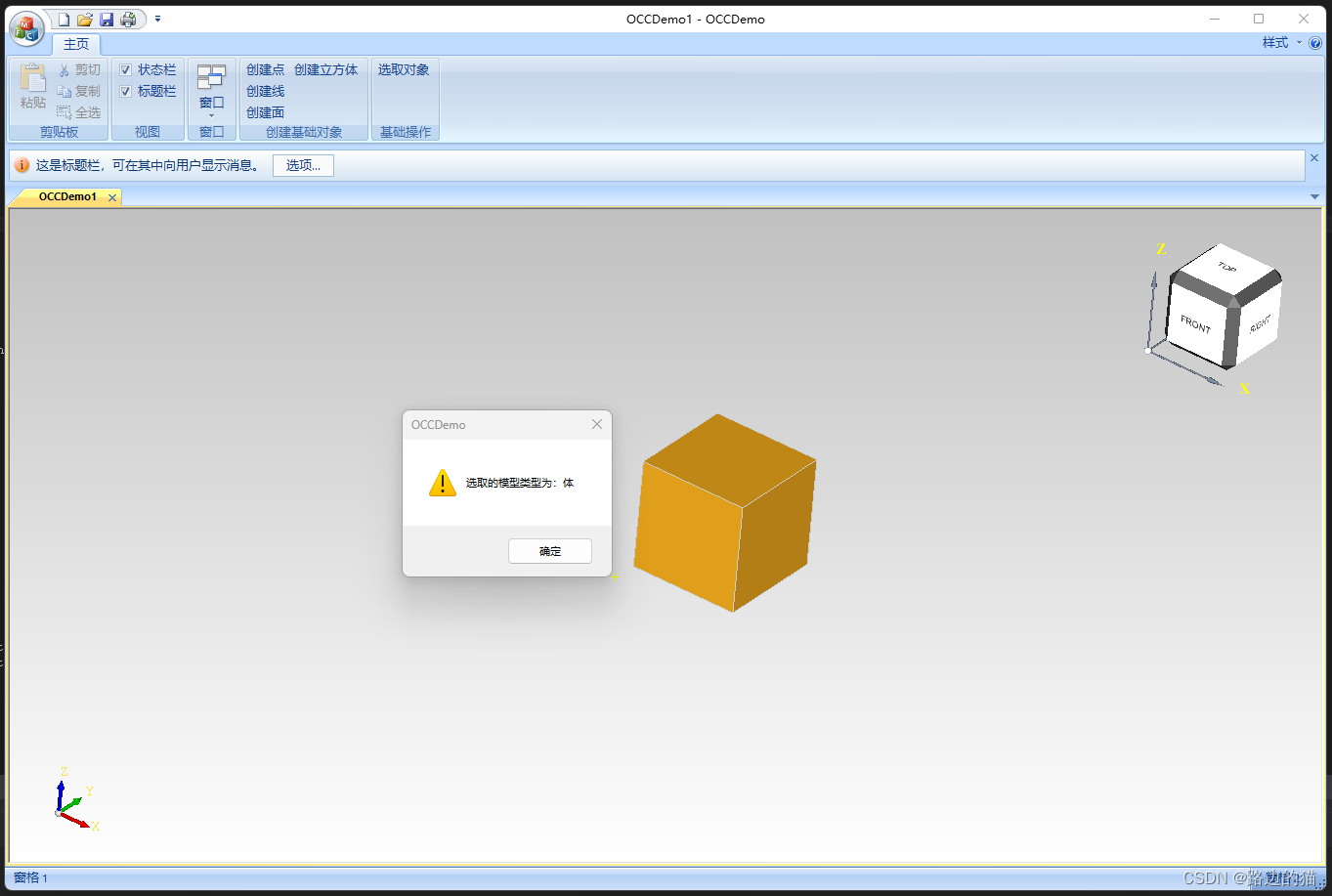Click the Help question mark icon near 样式
This screenshot has width=1332, height=896.
tap(1314, 43)
